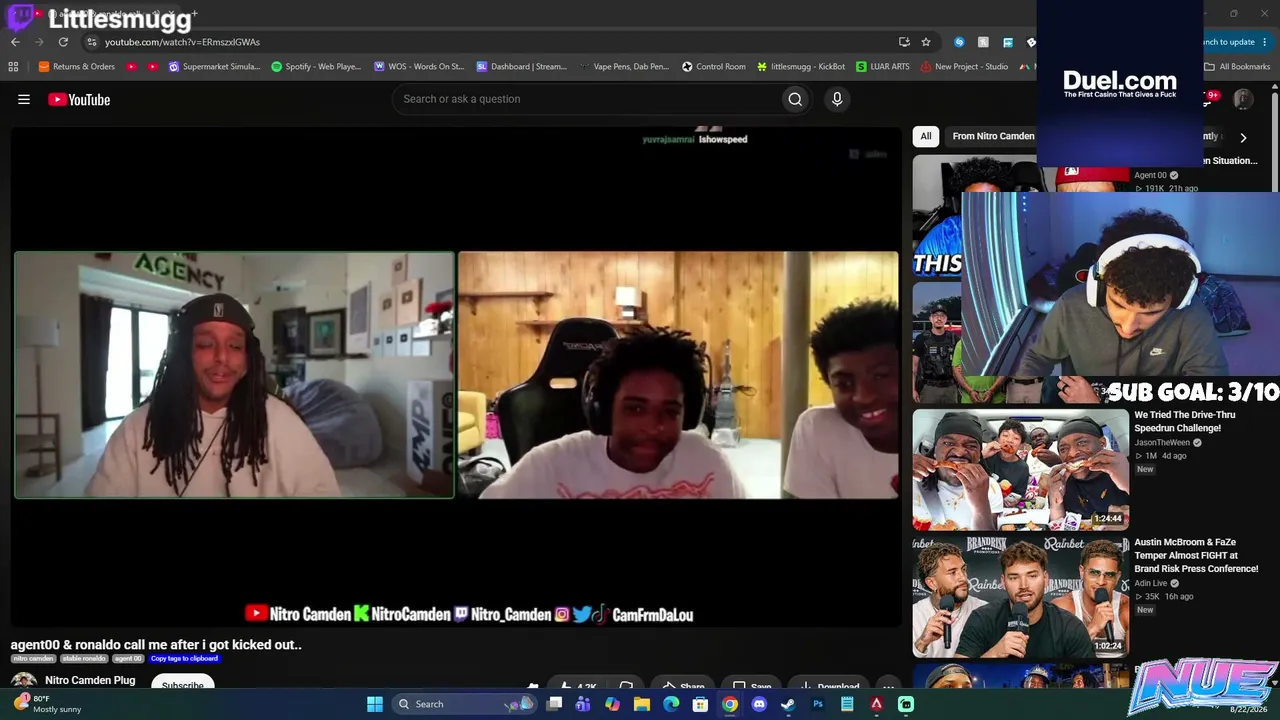Image resolution: width=1280 pixels, height=720 pixels.
Task: Open the Chrome apps grid shortcut
Action: tap(13, 67)
